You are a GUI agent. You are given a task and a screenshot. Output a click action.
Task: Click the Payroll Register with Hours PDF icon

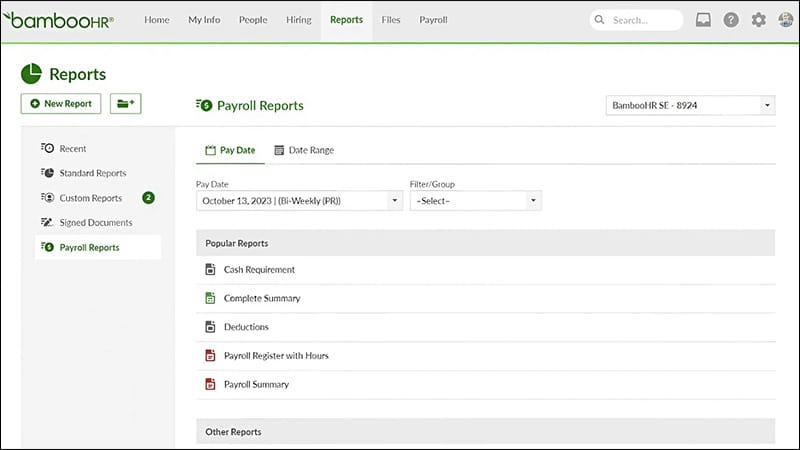tap(210, 356)
